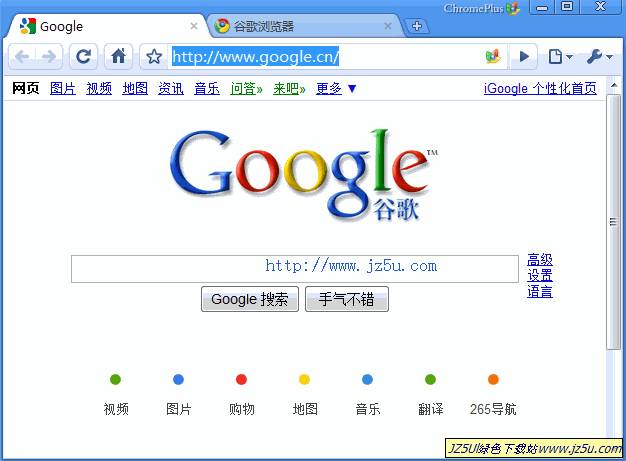Select the Google tab
626x461 pixels.
pos(106,26)
